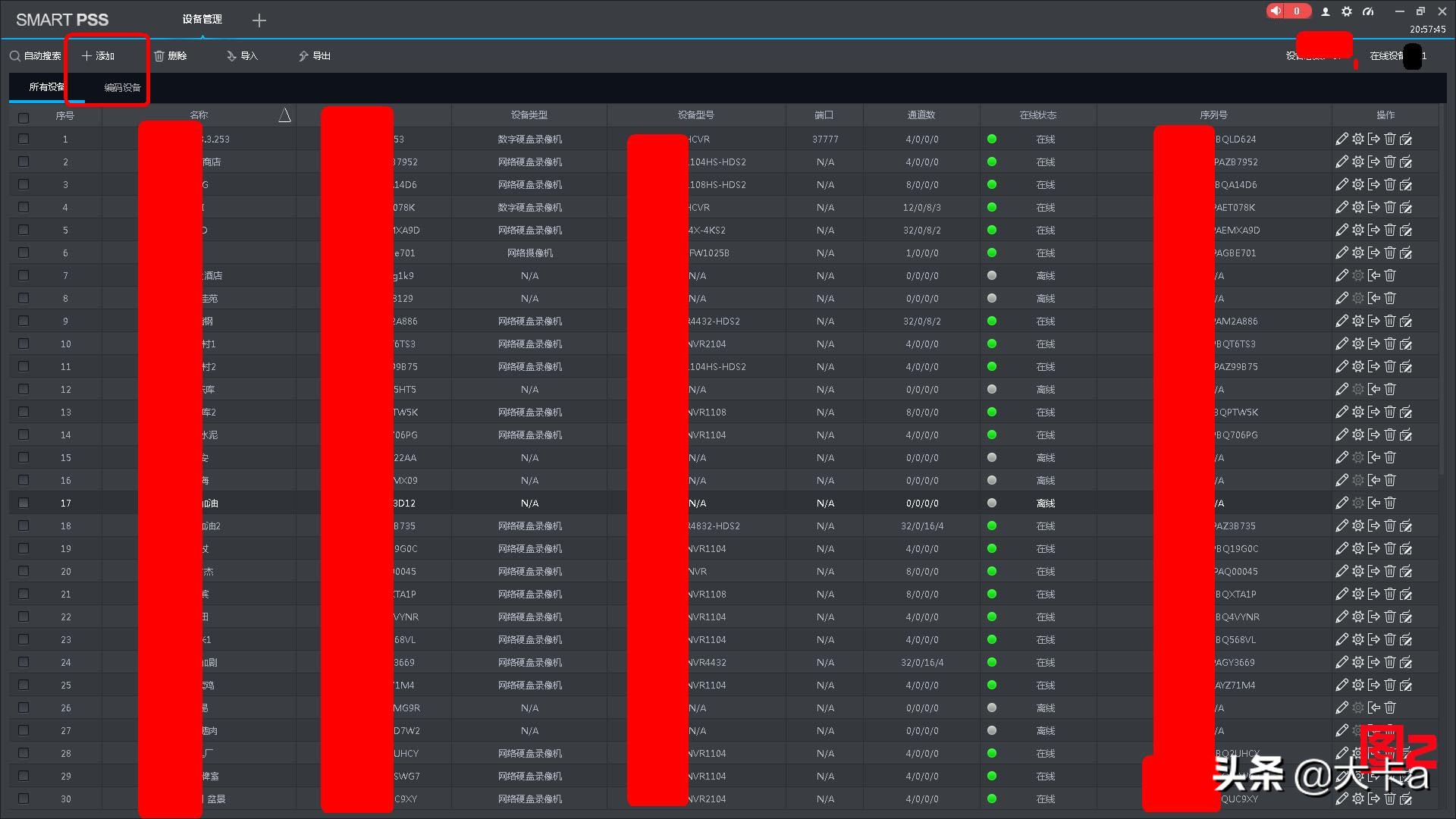Click the alarm sound icon in title bar

point(1276,11)
